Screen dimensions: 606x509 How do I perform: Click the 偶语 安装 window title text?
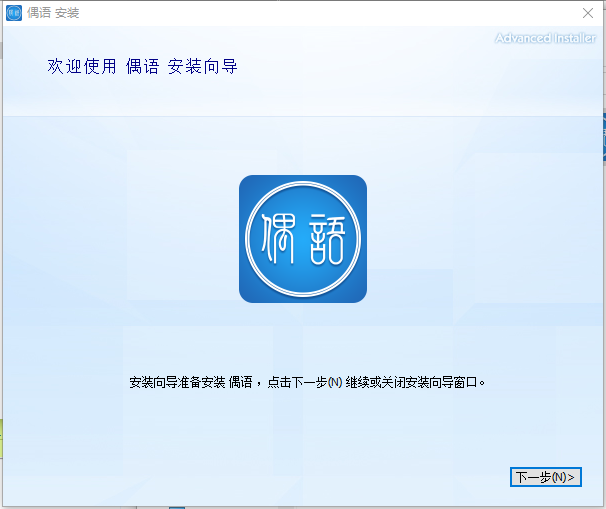point(53,13)
